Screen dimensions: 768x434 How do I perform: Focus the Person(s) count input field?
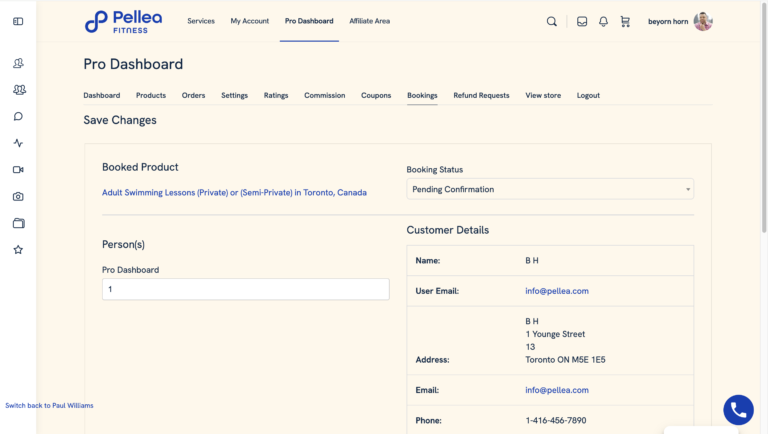click(245, 289)
